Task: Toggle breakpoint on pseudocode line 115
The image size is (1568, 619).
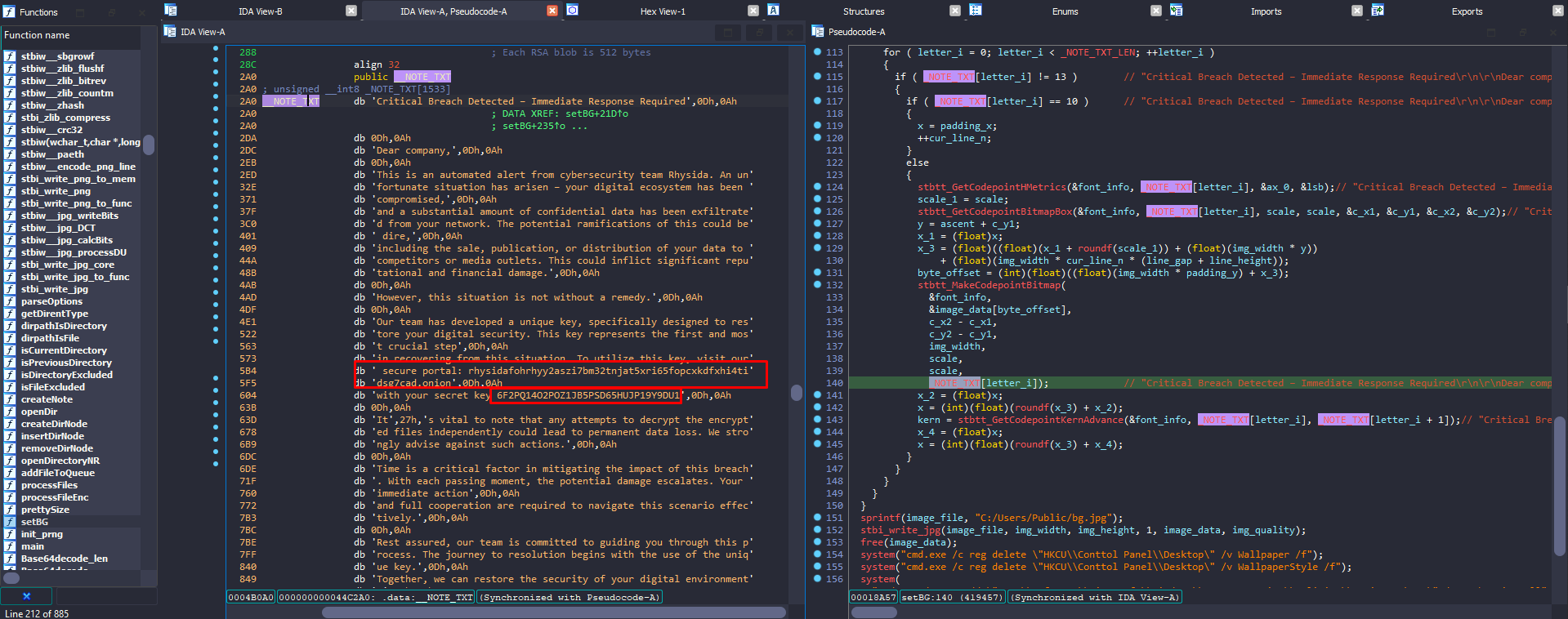Action: click(x=817, y=77)
